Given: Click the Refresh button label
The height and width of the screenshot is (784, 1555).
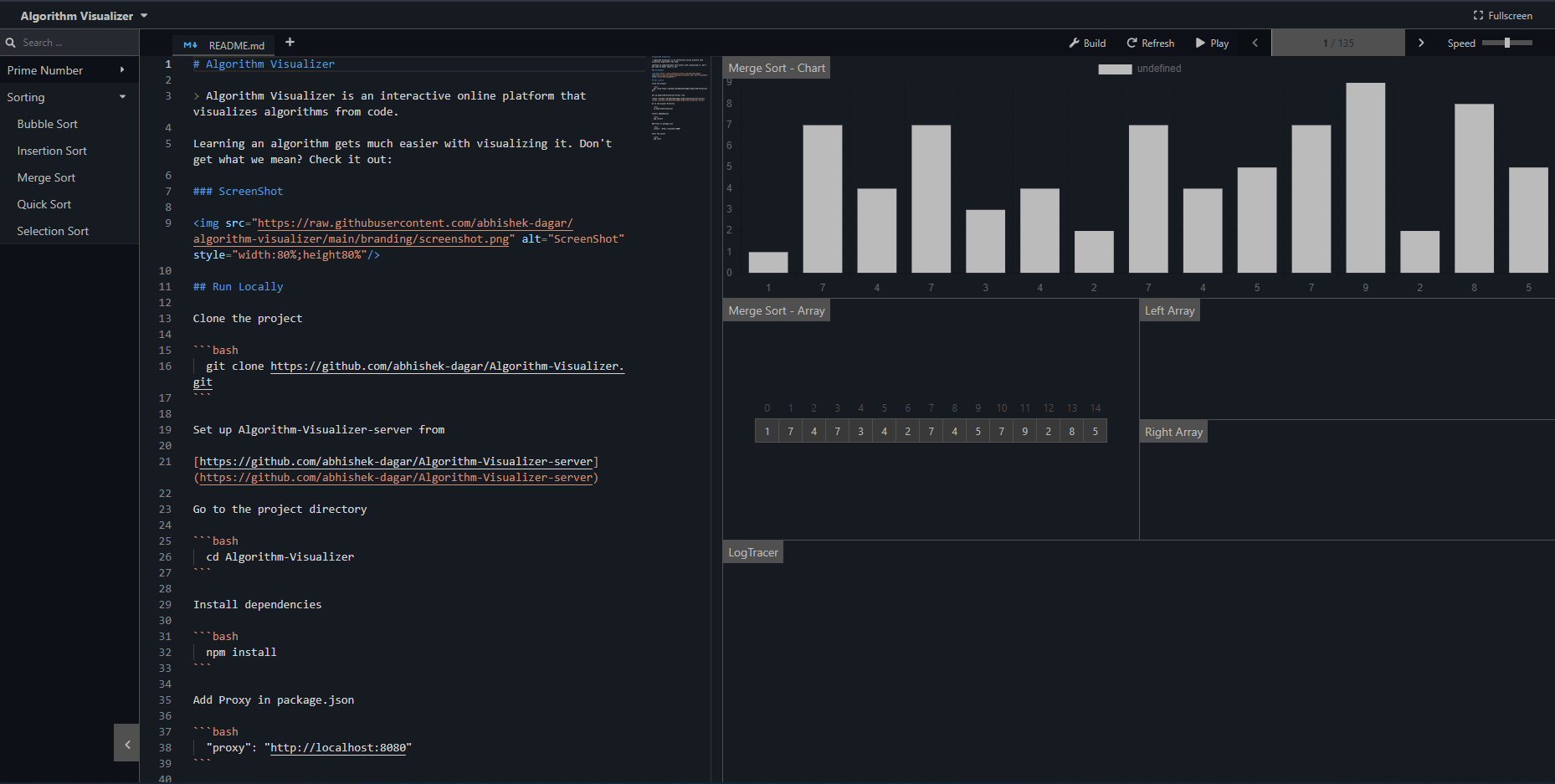Looking at the screenshot, I should (x=1158, y=44).
